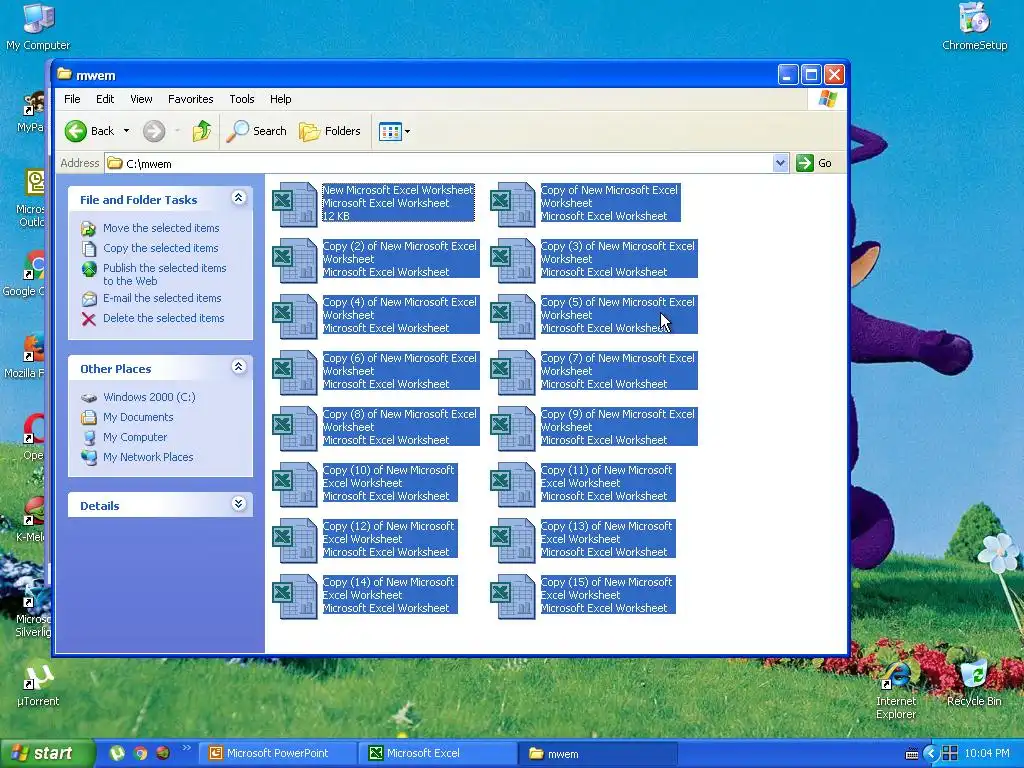Open the Search pane
The height and width of the screenshot is (768, 1024).
click(257, 131)
